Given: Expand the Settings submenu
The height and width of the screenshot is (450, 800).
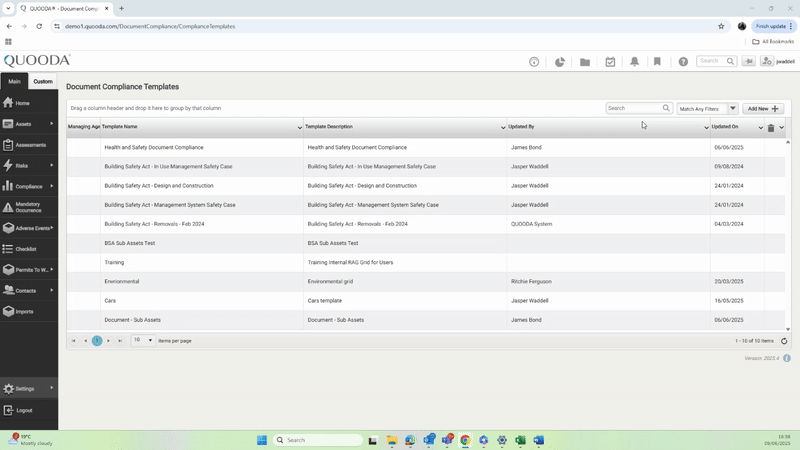Looking at the screenshot, I should pyautogui.click(x=52, y=388).
